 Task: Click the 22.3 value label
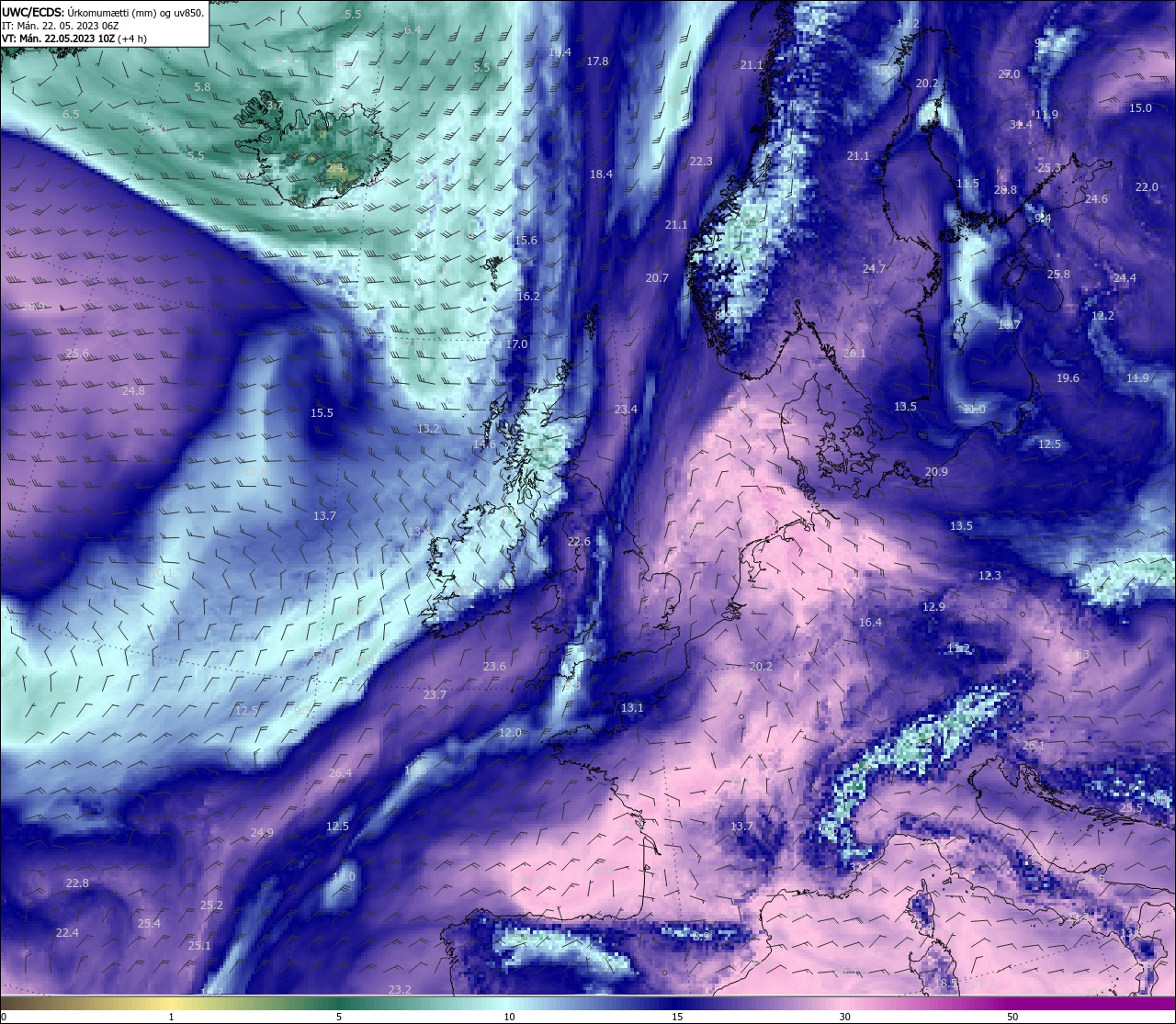tap(701, 162)
